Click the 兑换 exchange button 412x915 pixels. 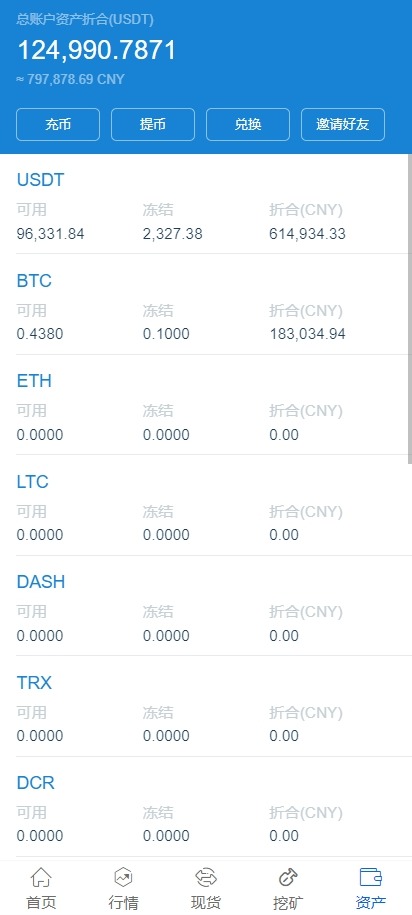248,124
